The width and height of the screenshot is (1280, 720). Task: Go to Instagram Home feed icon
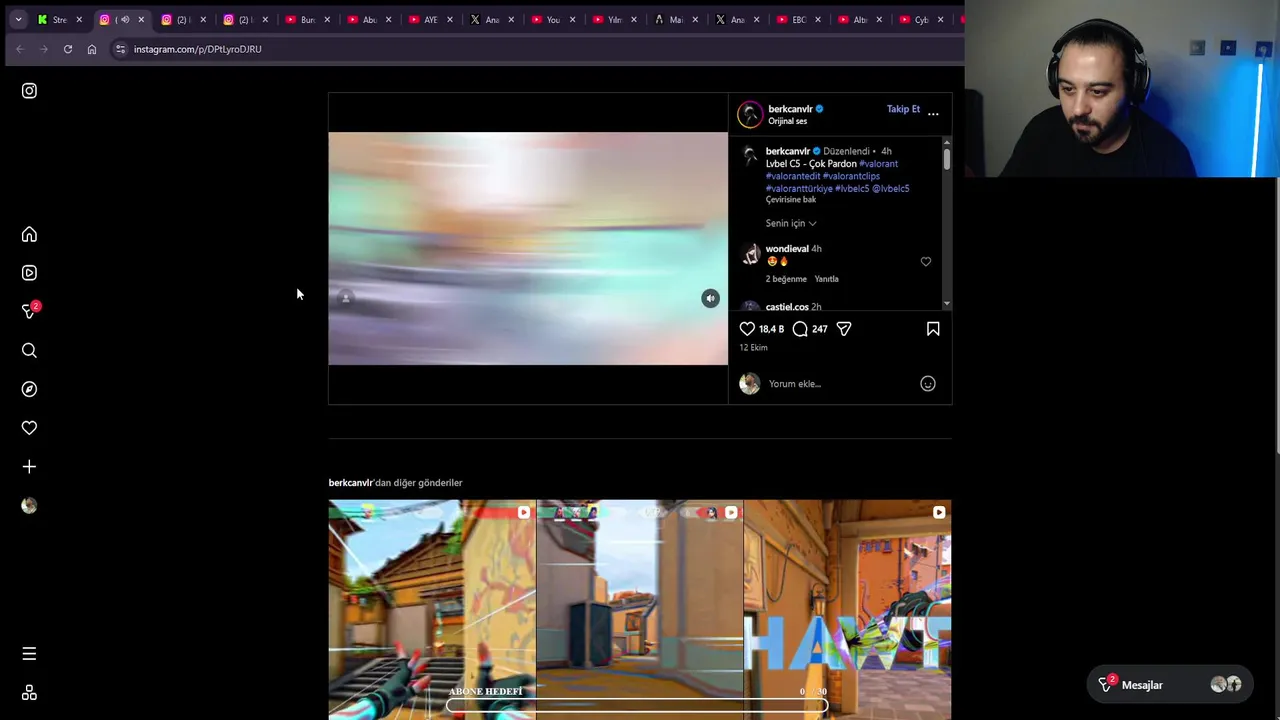[29, 234]
